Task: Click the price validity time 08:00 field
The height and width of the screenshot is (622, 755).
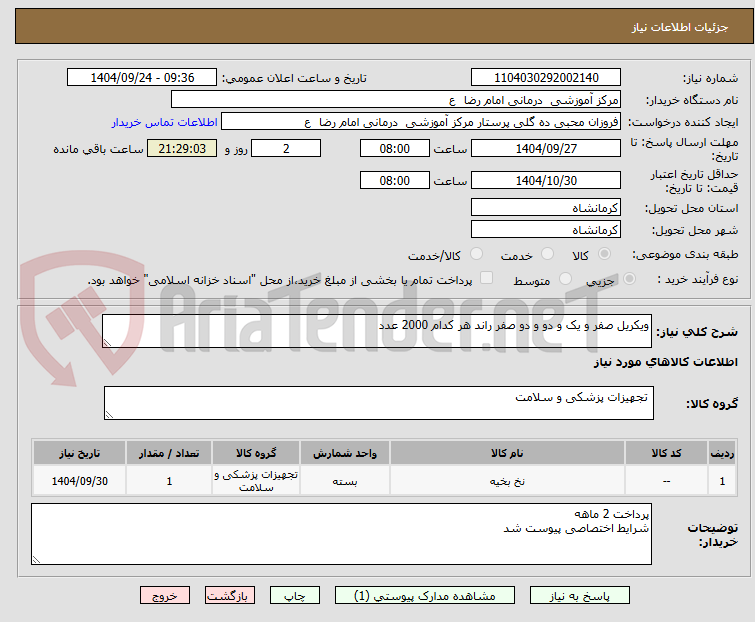Action: click(395, 181)
